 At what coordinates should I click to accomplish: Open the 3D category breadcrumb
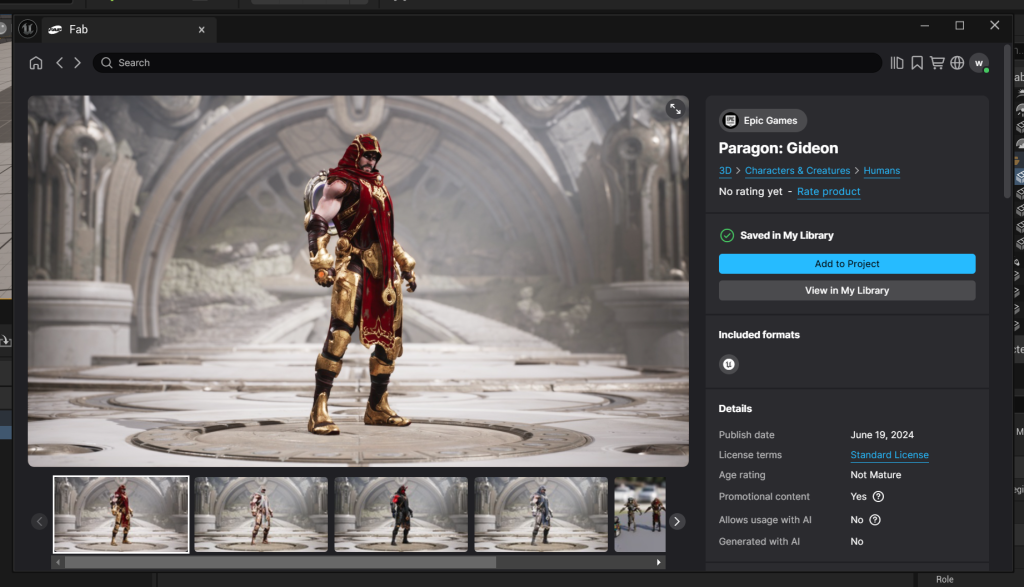point(725,170)
